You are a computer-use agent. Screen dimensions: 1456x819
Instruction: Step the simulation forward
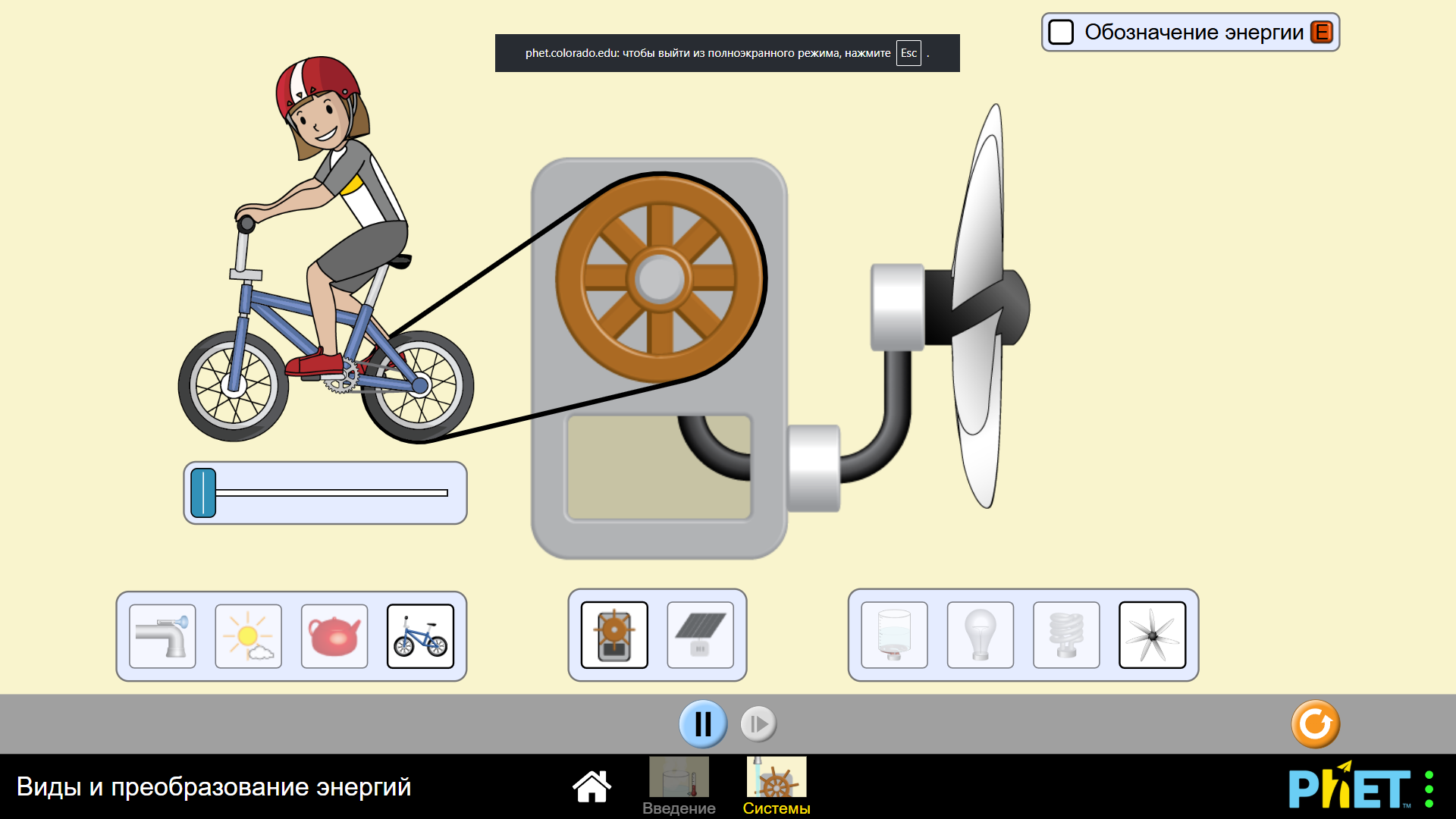click(x=758, y=724)
